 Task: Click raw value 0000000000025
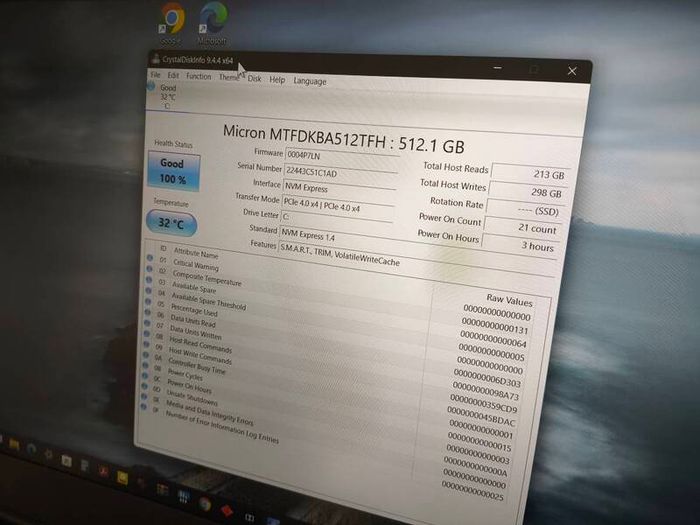click(473, 490)
